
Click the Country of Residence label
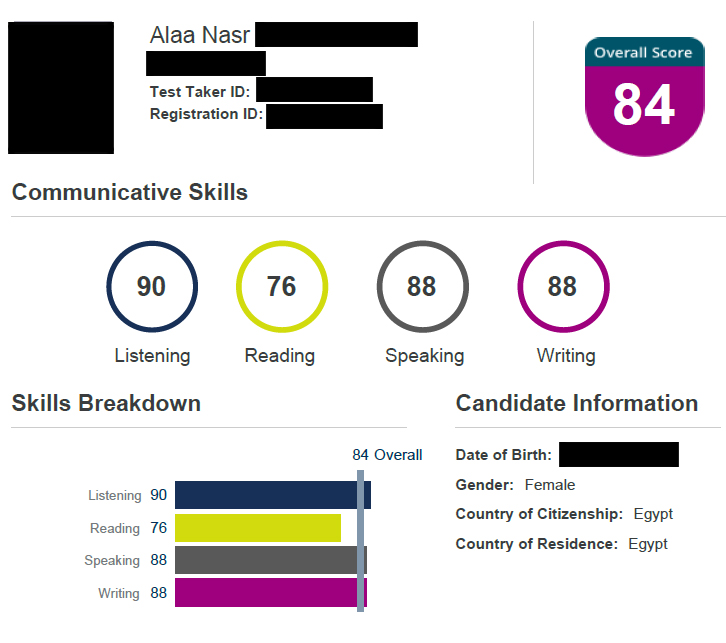[x=537, y=544]
